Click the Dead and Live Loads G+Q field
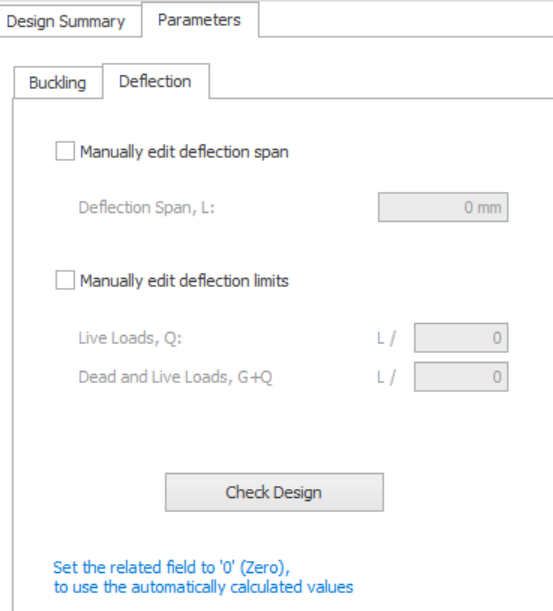This screenshot has height=611, width=553. [461, 377]
